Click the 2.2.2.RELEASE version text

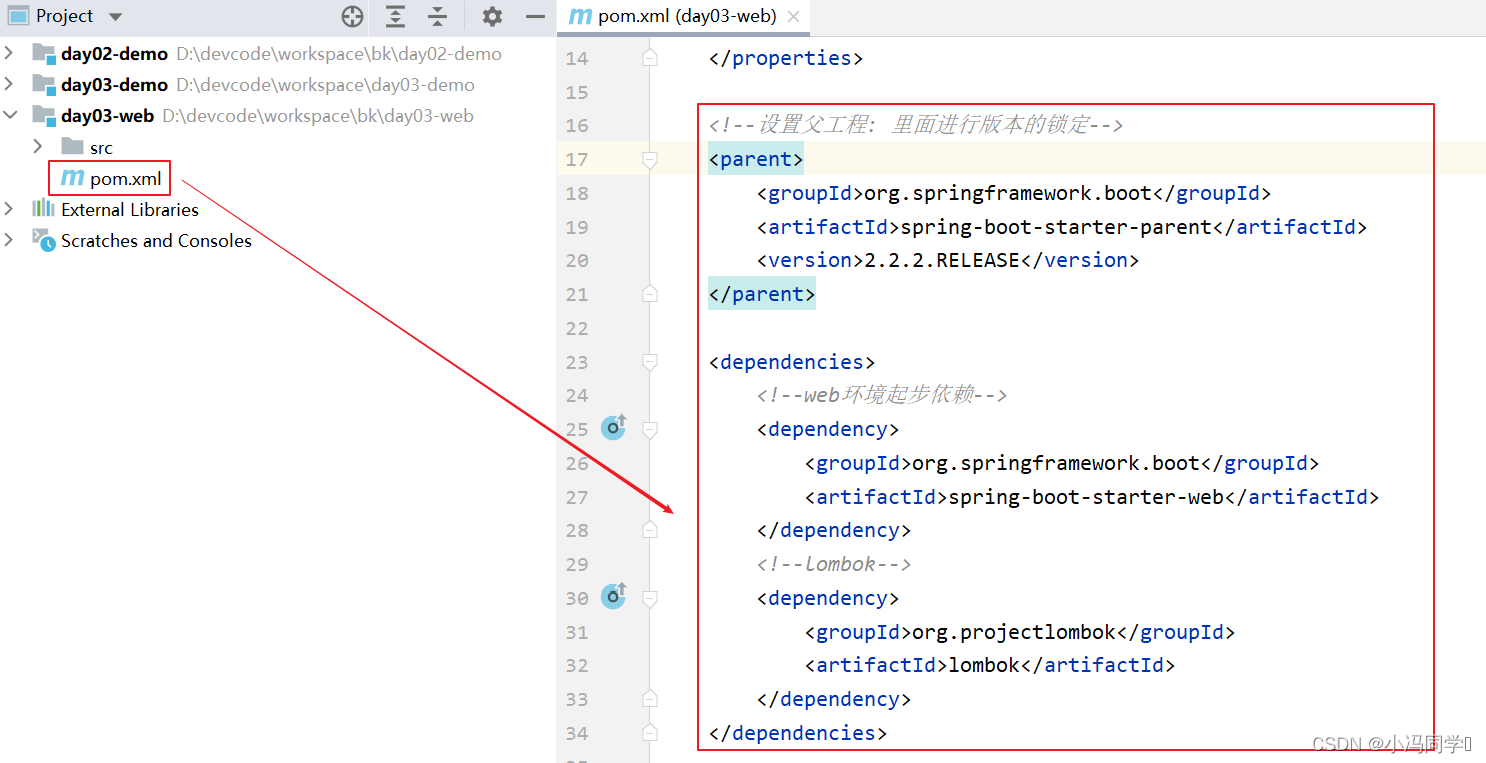point(941,260)
